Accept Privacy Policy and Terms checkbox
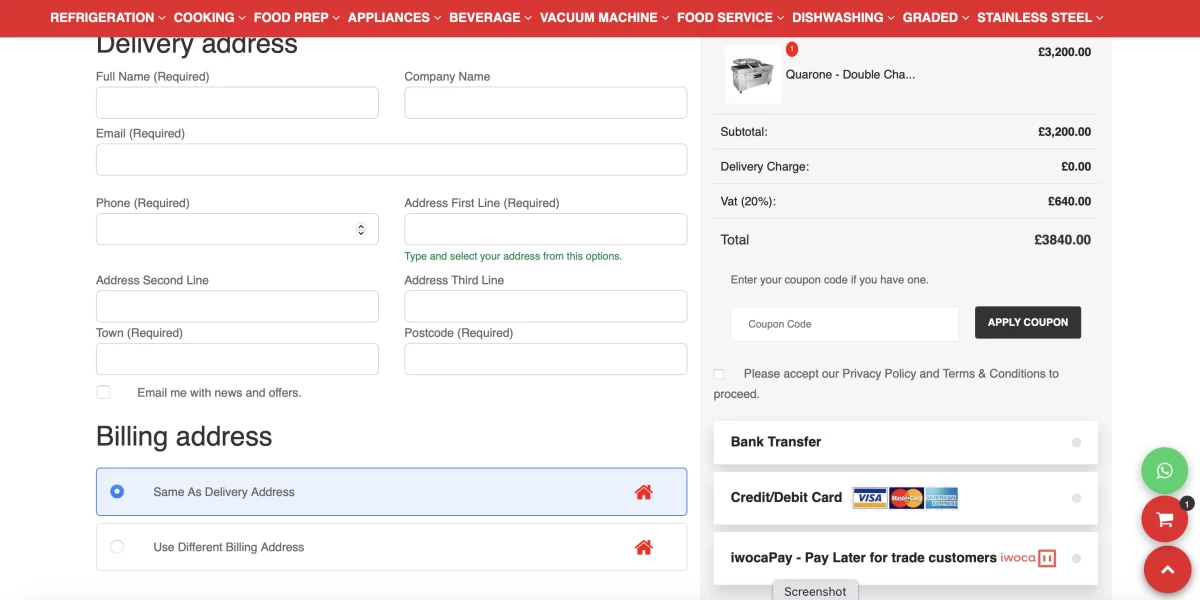Viewport: 1200px width, 600px height. click(x=719, y=374)
